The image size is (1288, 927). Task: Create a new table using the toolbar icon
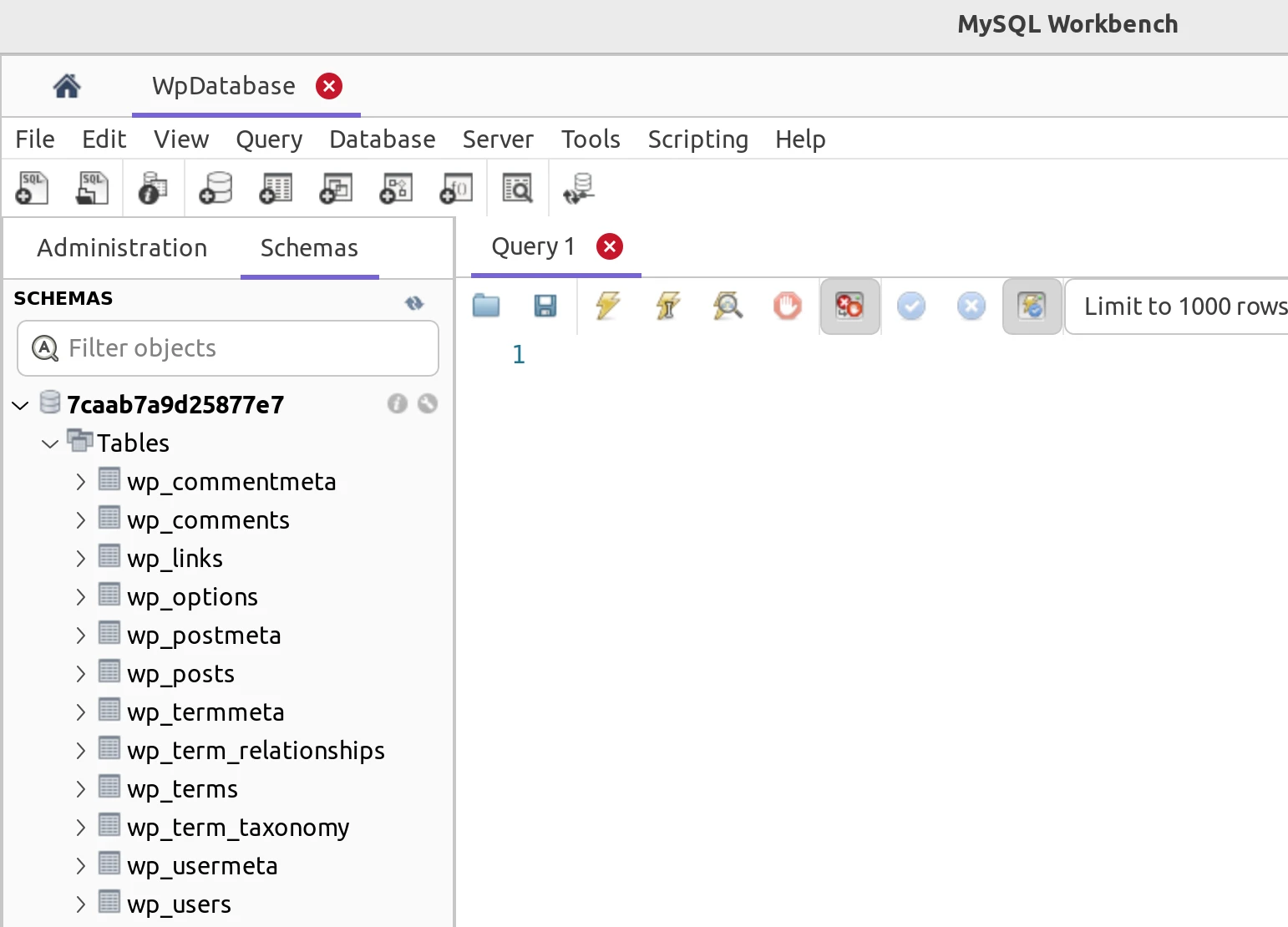[276, 188]
